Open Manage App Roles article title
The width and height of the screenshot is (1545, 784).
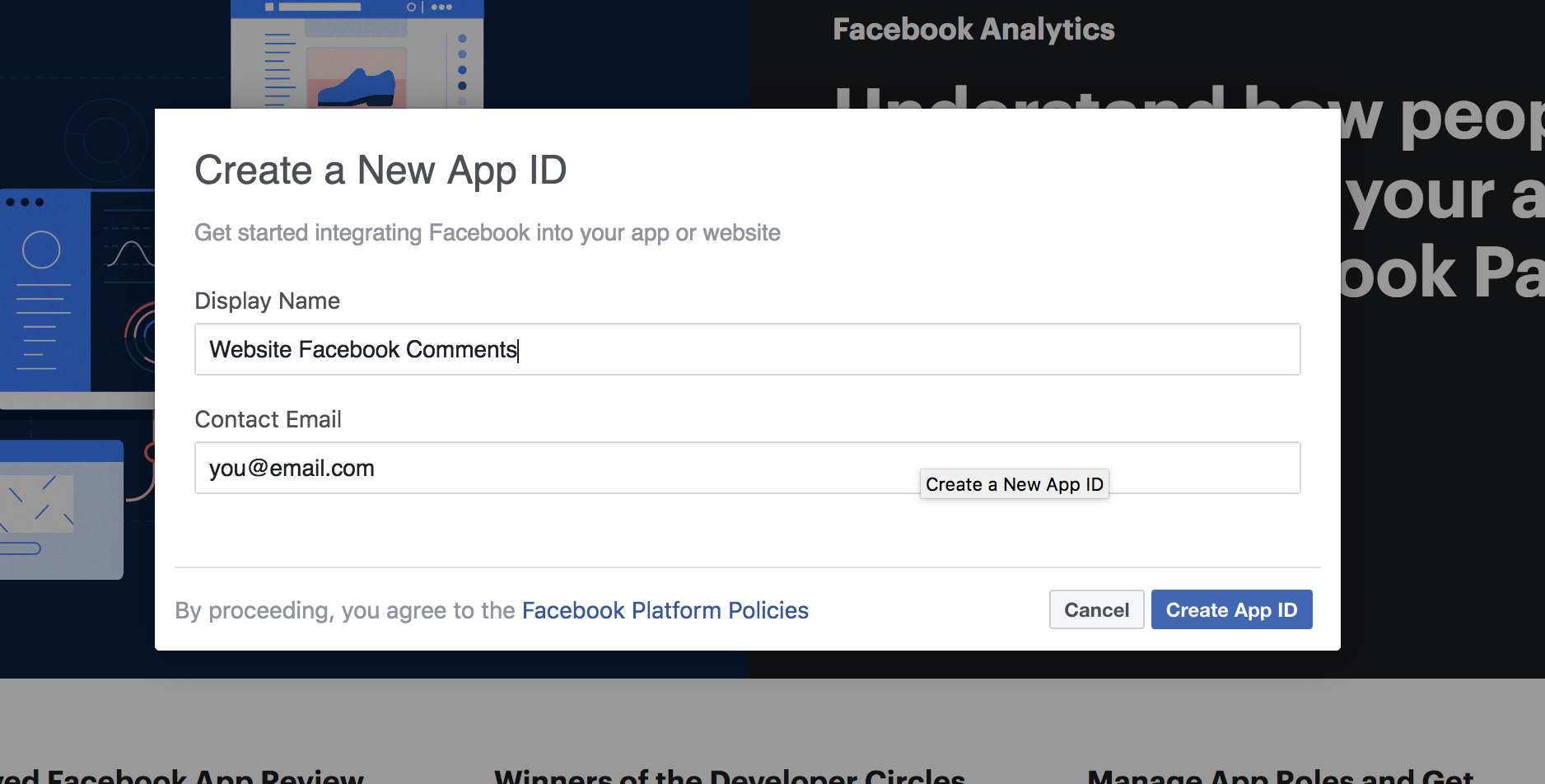[x=1280, y=776]
